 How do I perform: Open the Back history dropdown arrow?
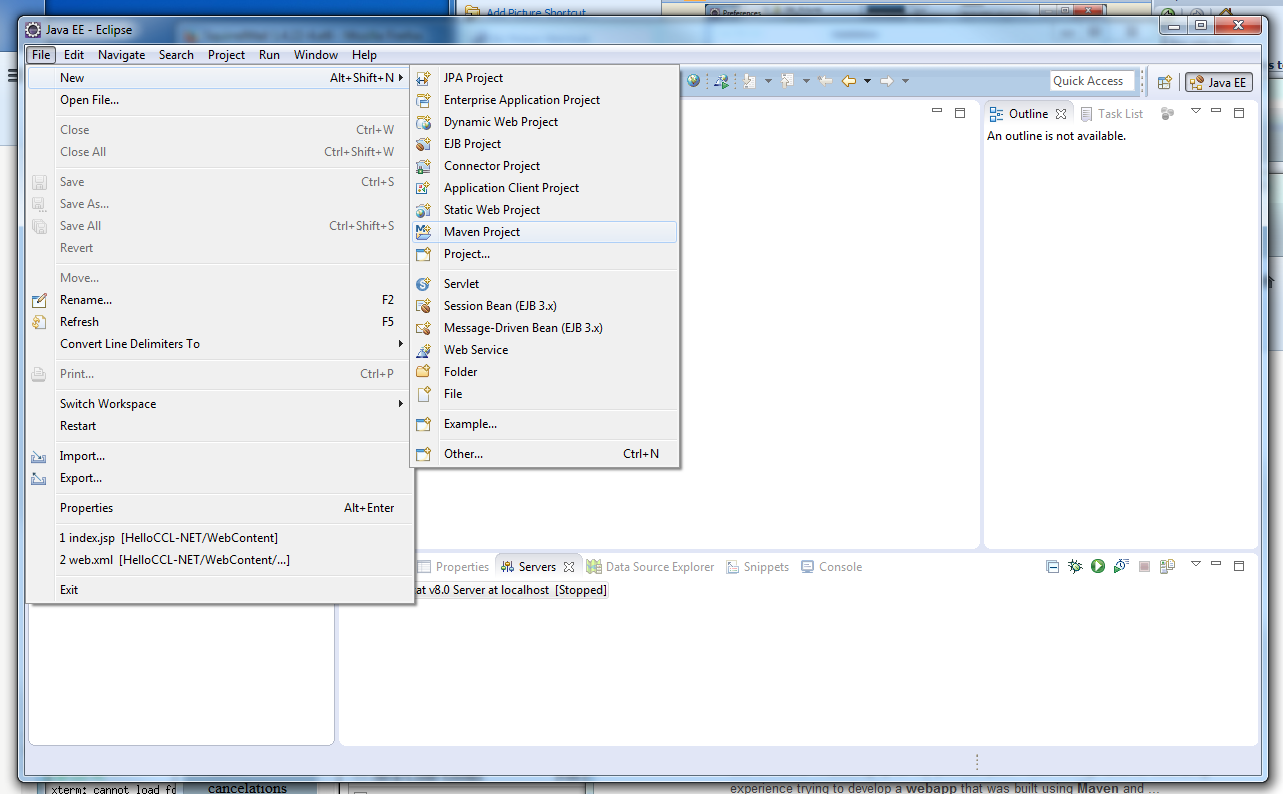867,81
